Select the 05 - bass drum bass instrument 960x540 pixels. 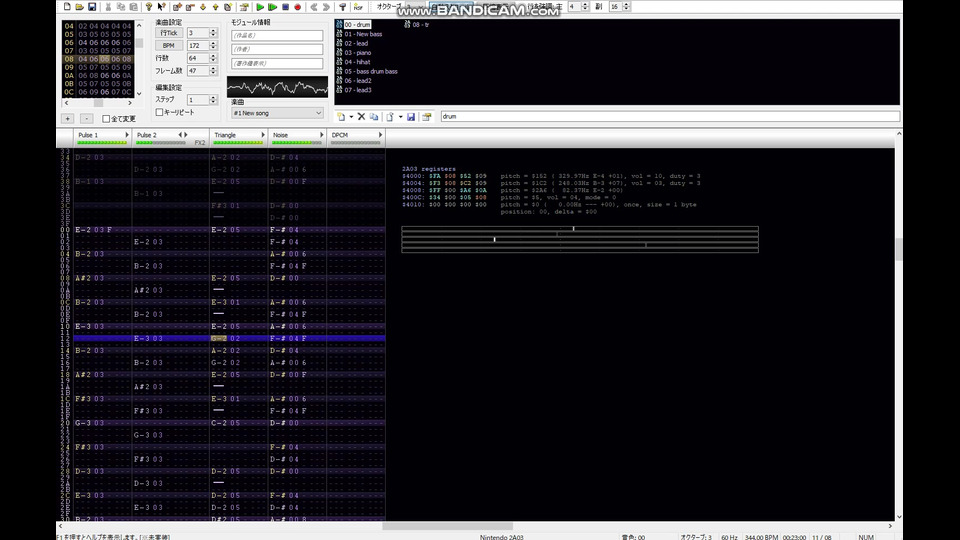371,72
